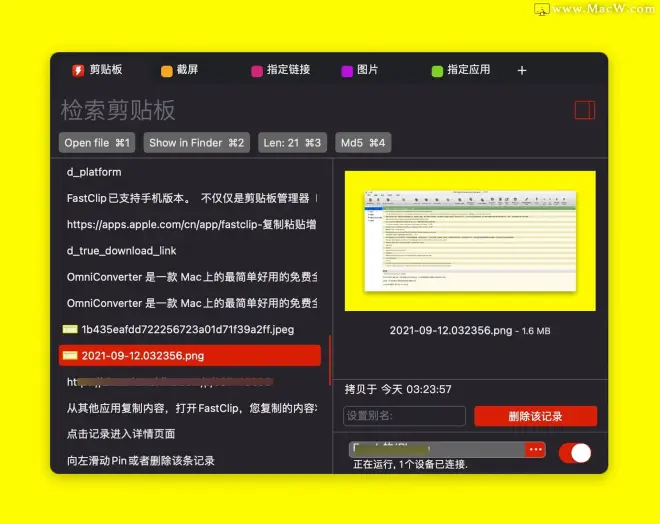660x524 pixels.
Task: Click the 设置别名 alias input field
Action: (x=405, y=416)
